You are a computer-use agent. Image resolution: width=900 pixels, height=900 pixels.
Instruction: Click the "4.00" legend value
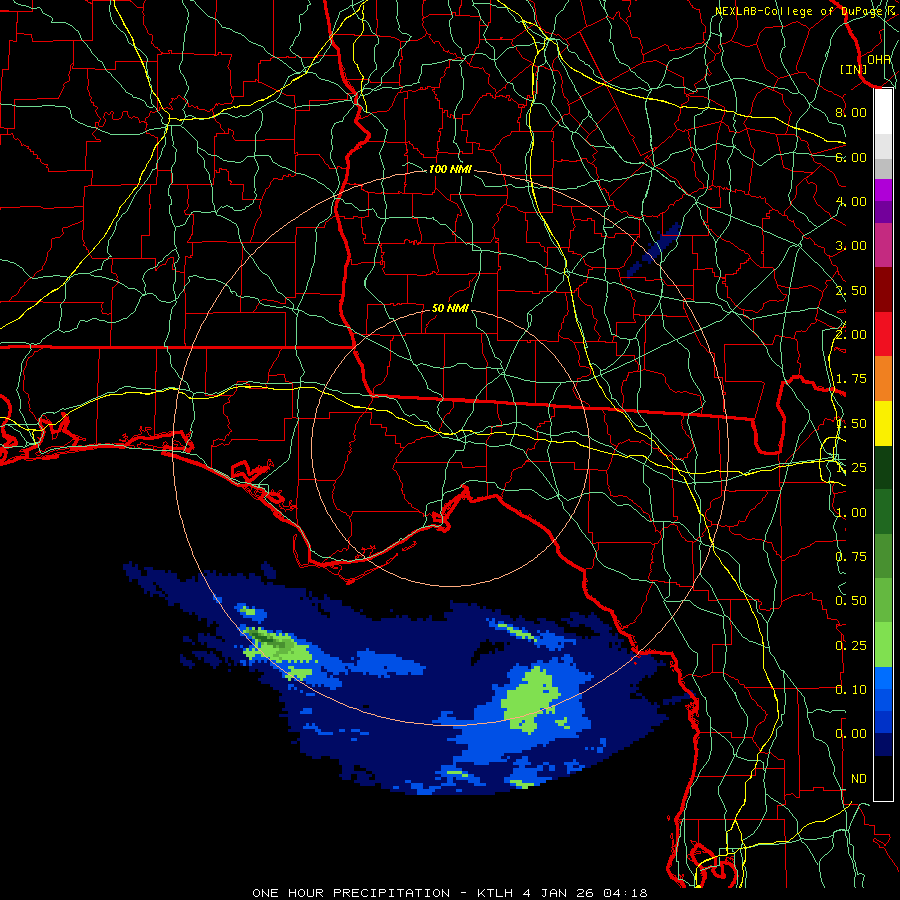[x=851, y=201]
